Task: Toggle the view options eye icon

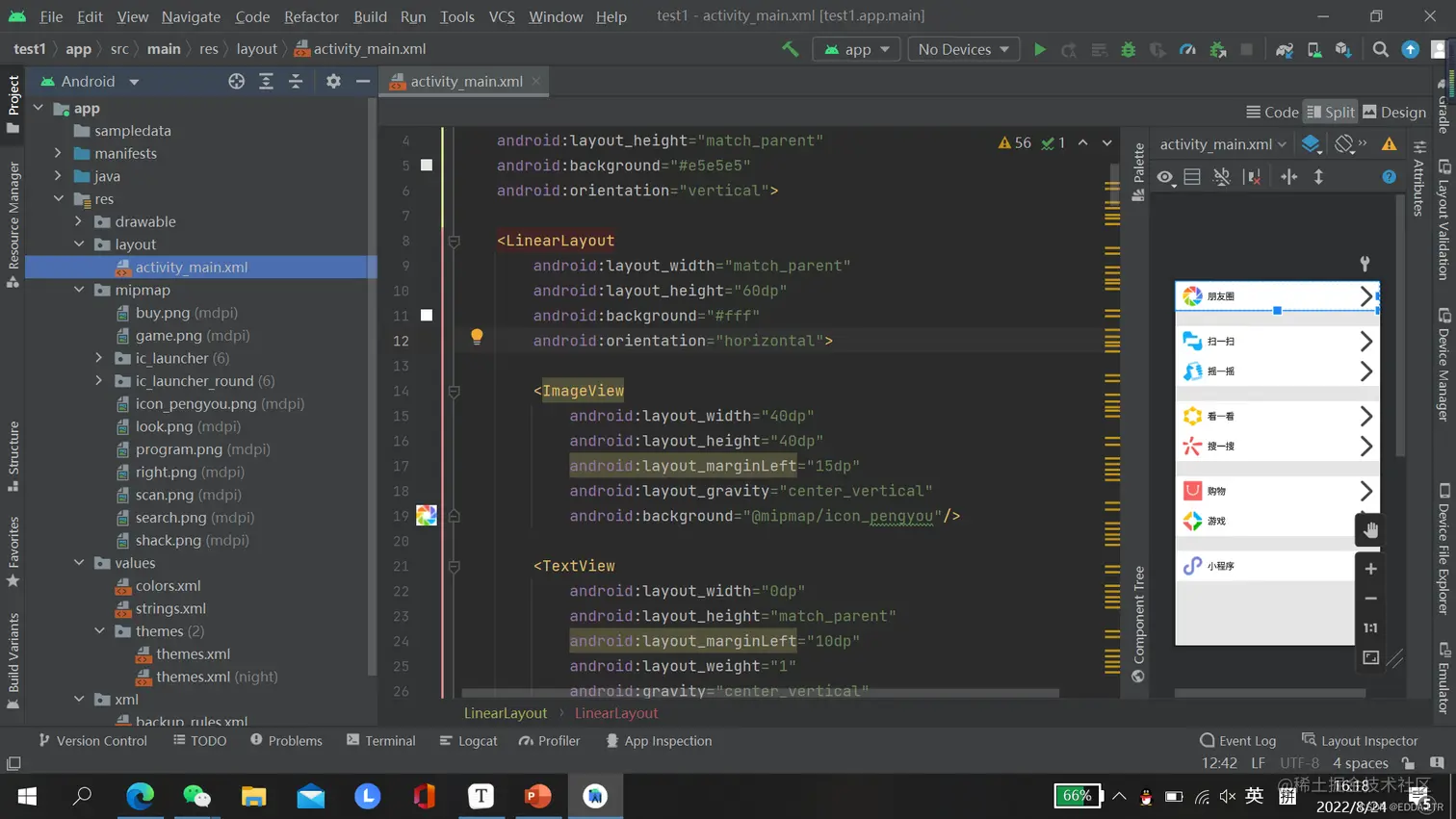Action: pyautogui.click(x=1164, y=177)
